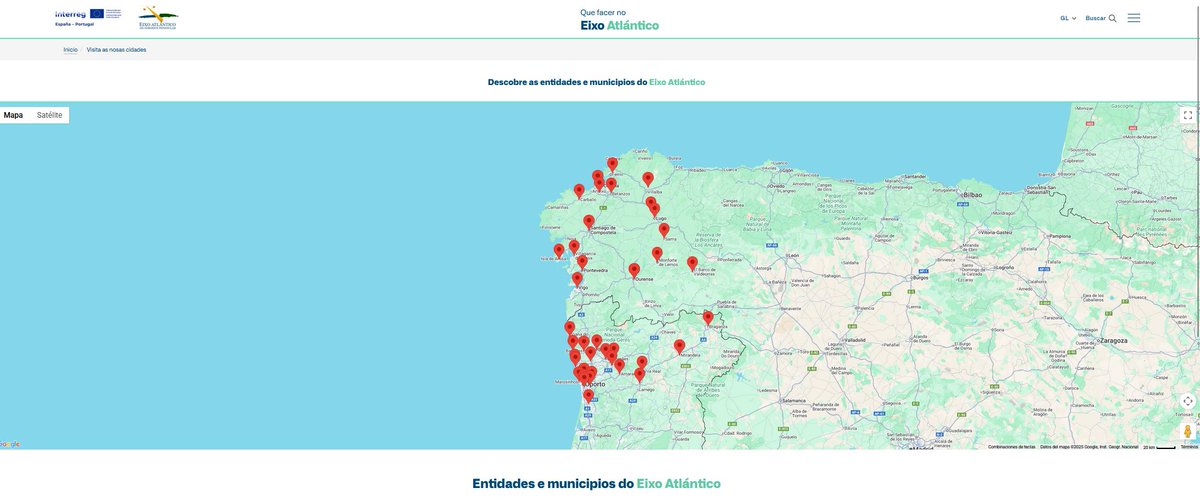This screenshot has height=500, width=1200.
Task: Click the map pin at Ferrol
Action: point(613,165)
